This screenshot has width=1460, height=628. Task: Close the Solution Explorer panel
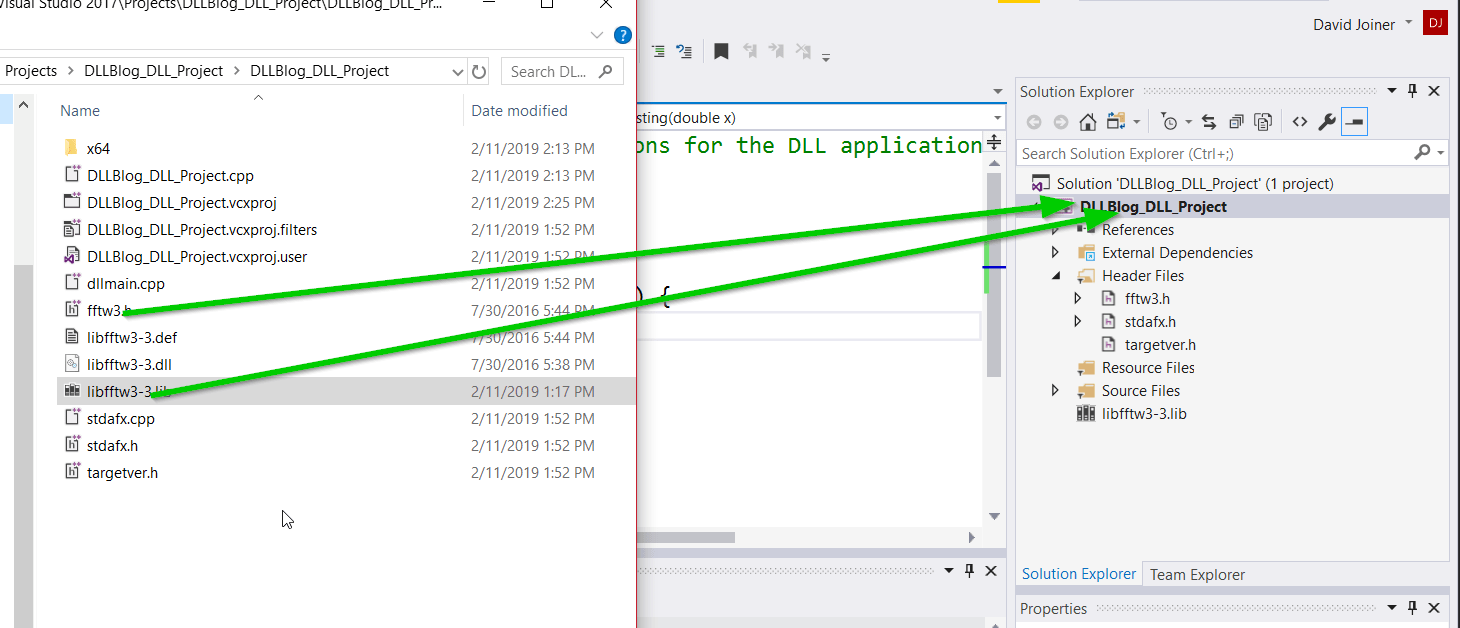(1434, 91)
